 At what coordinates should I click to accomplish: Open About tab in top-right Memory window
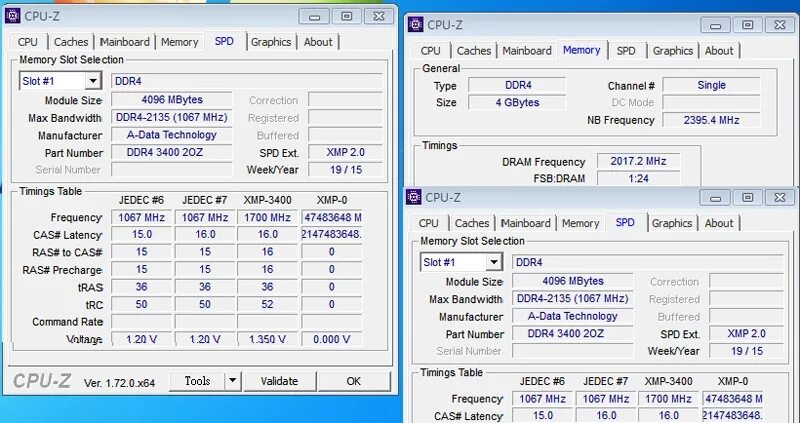(719, 51)
